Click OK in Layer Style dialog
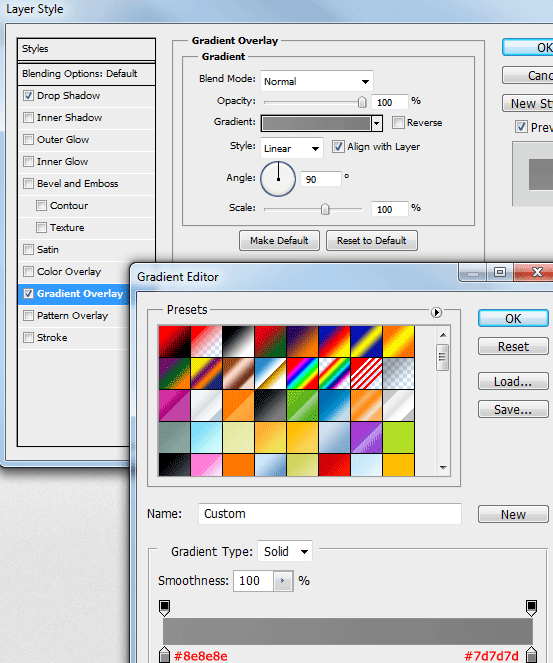The image size is (553, 663). 528,47
